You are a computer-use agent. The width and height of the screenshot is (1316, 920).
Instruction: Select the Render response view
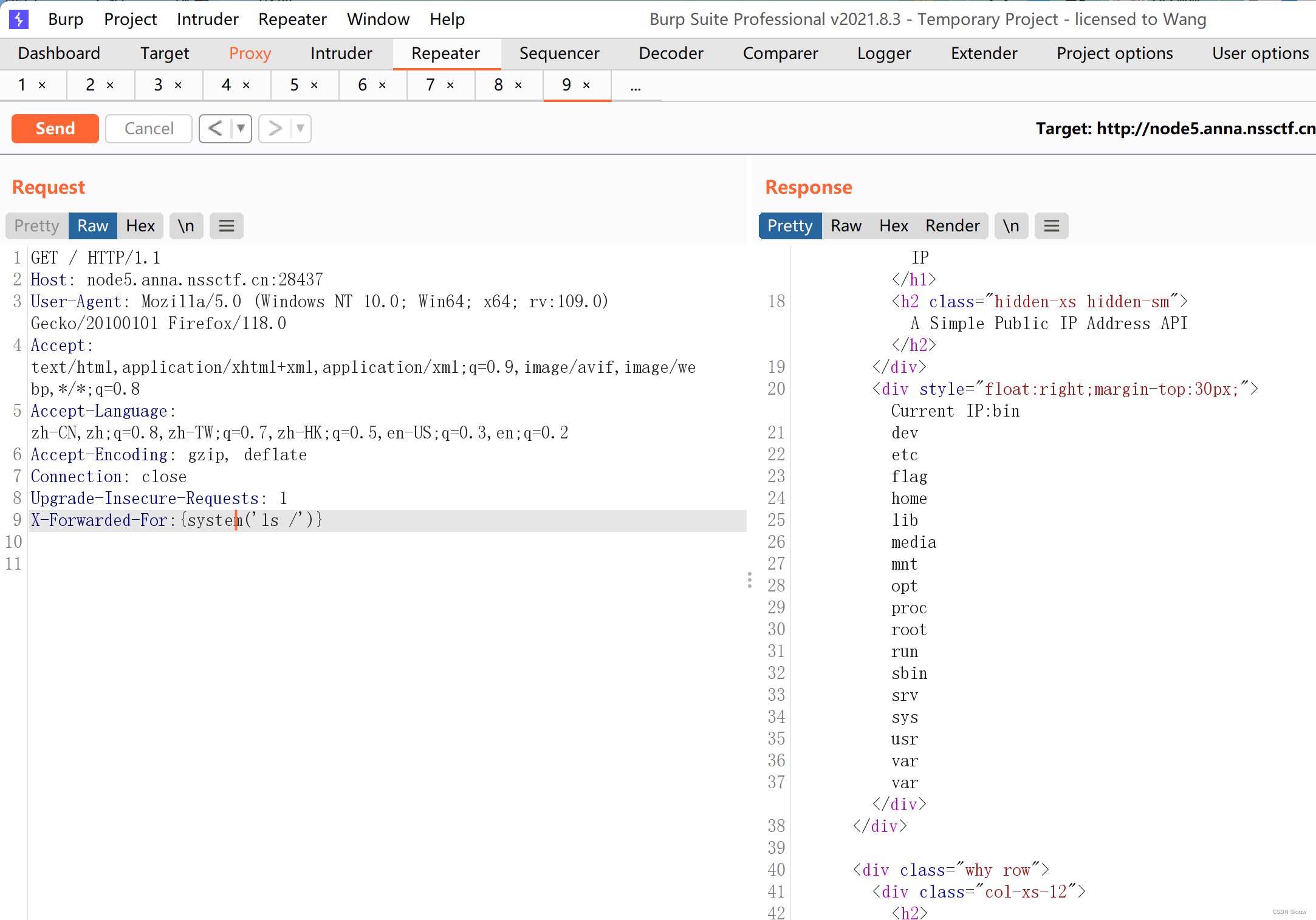[952, 226]
